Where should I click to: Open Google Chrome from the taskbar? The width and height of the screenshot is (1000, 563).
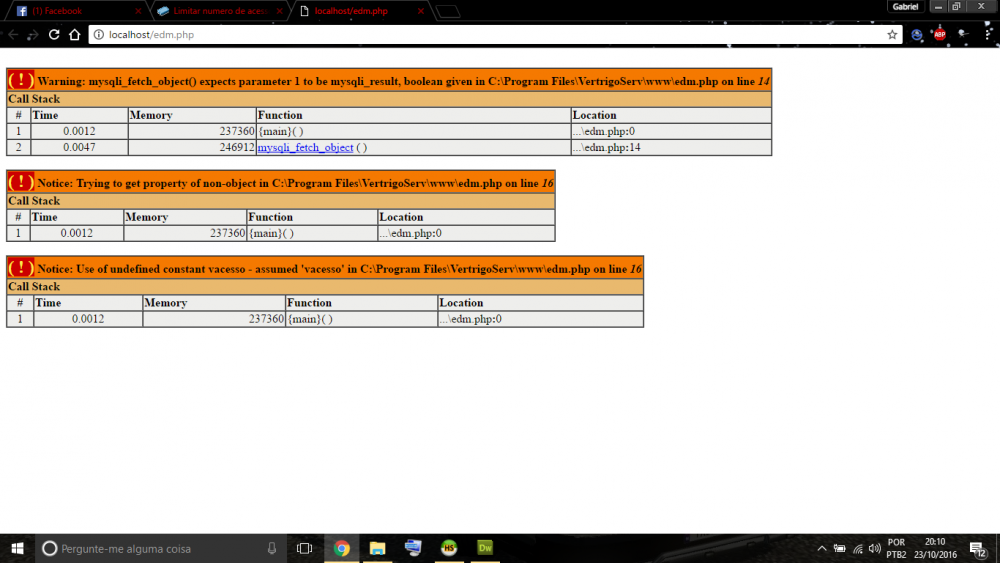(341, 548)
